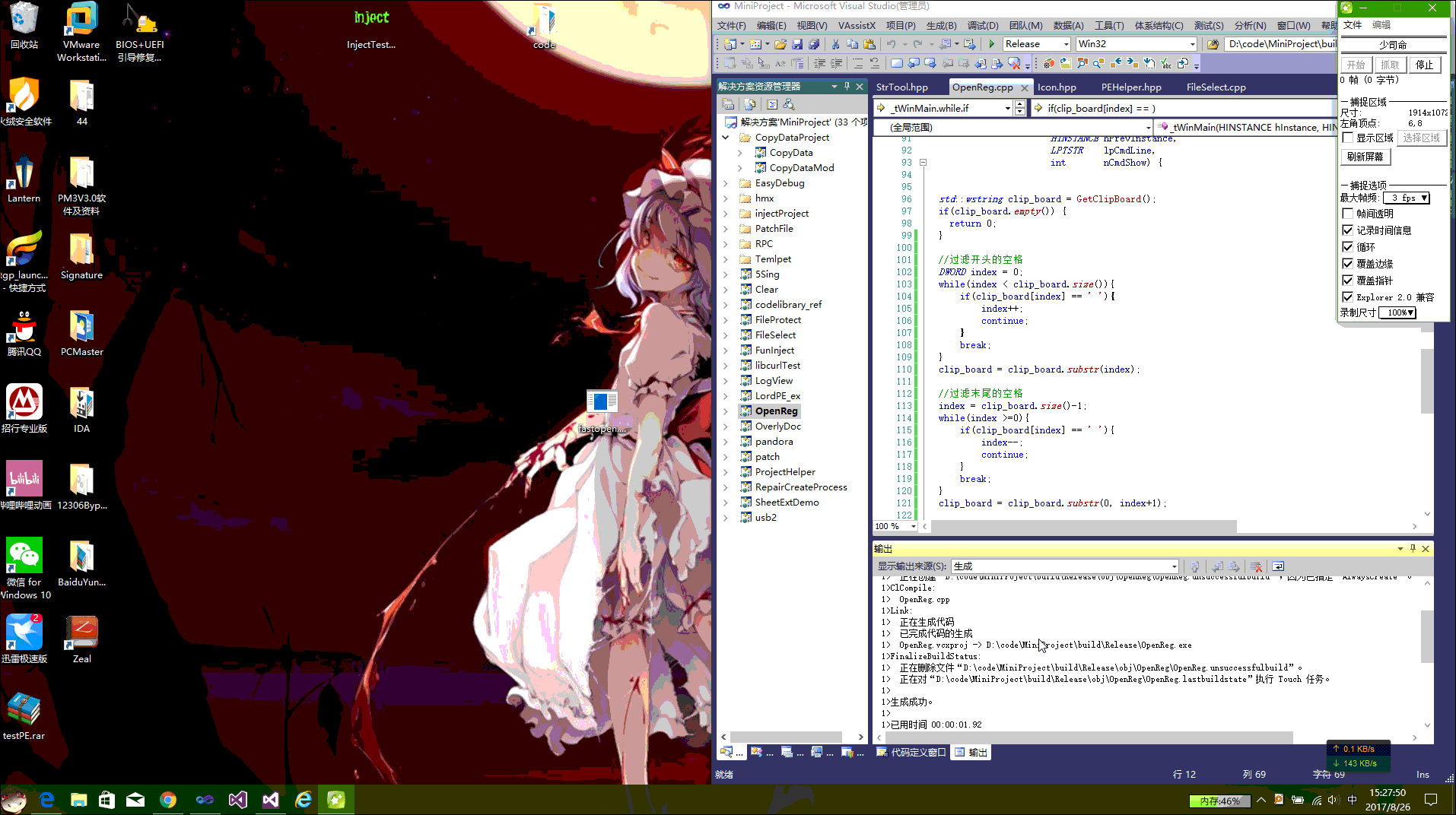
Task: Open 调试(D) menu
Action: [x=982, y=25]
